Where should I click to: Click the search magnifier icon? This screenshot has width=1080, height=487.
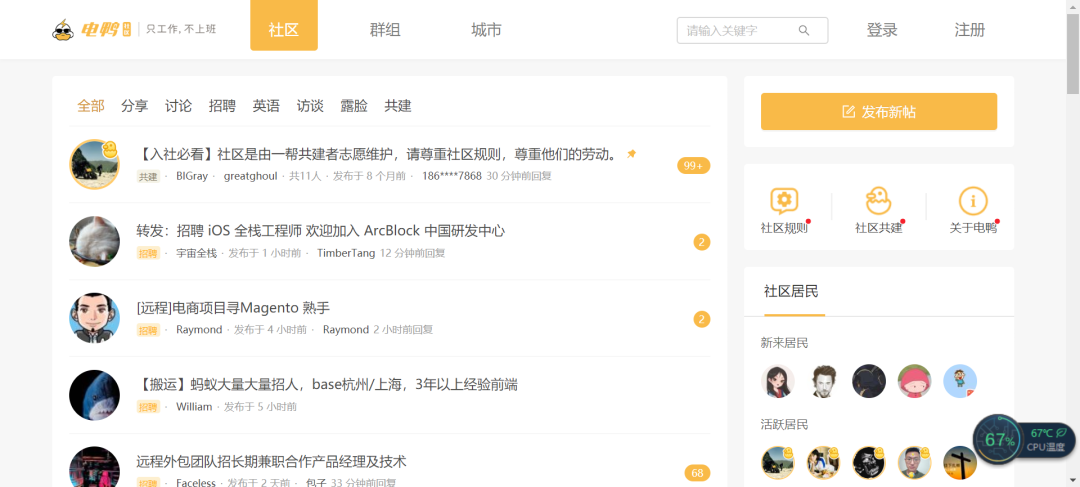pyautogui.click(x=804, y=30)
